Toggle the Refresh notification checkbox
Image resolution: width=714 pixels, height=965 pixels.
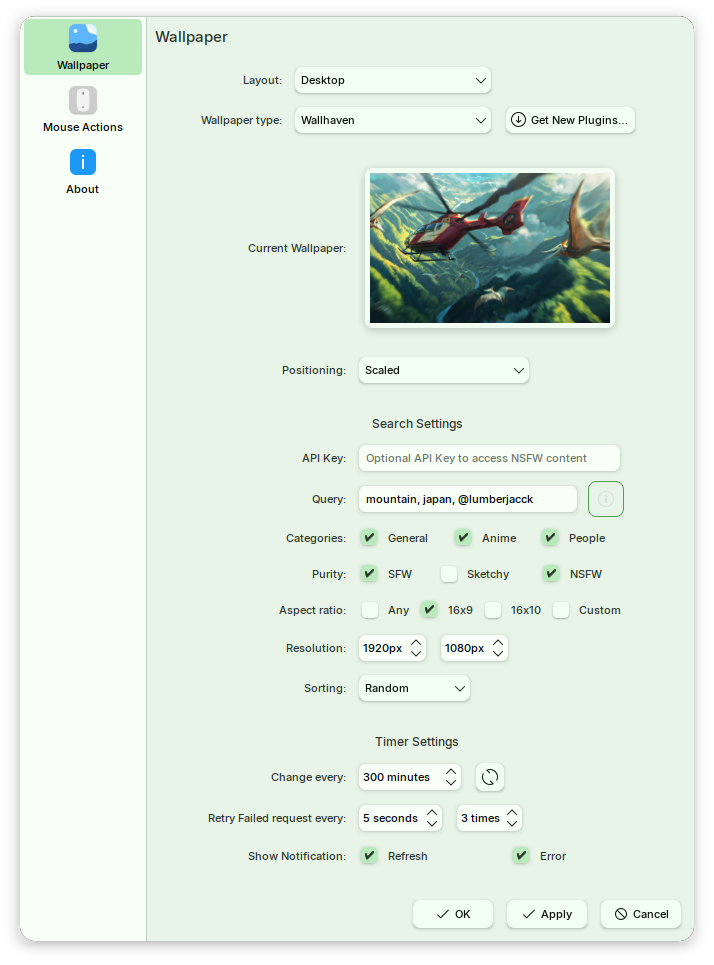(x=369, y=855)
